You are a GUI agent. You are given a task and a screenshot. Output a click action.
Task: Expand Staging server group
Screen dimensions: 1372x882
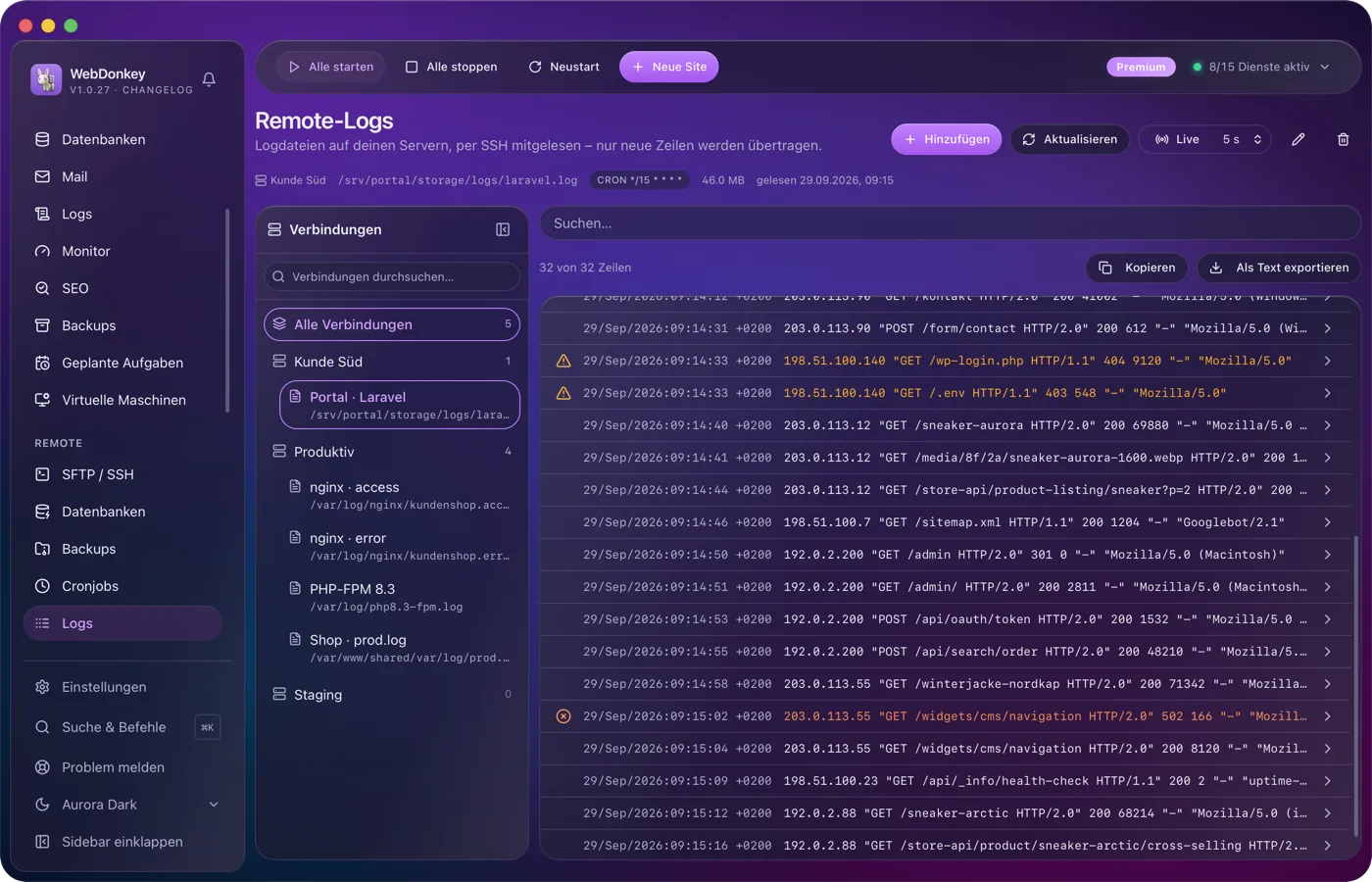[392, 695]
